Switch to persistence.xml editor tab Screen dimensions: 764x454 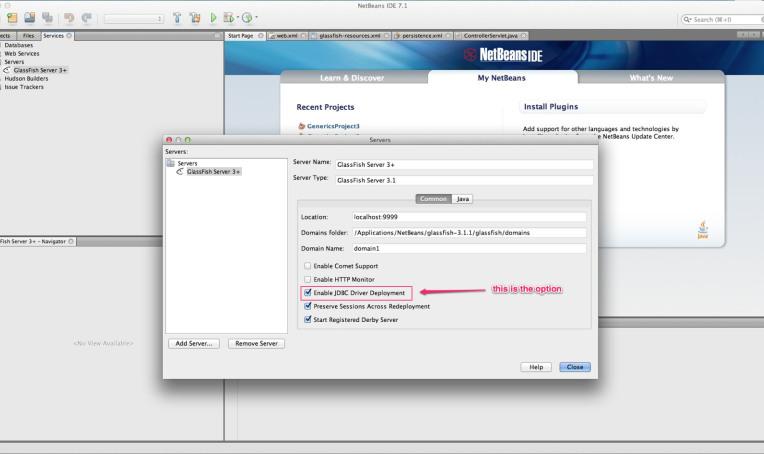(x=421, y=36)
